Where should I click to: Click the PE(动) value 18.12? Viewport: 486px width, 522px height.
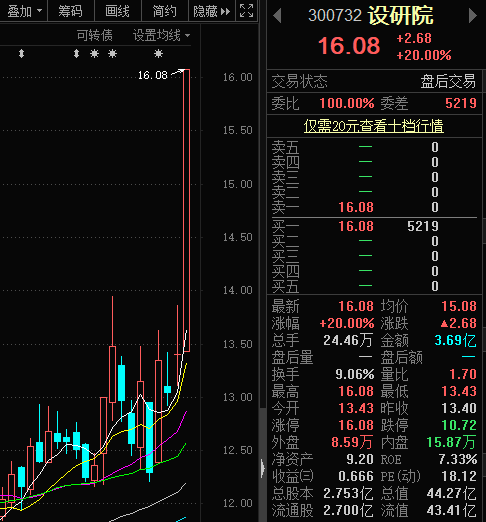click(459, 476)
